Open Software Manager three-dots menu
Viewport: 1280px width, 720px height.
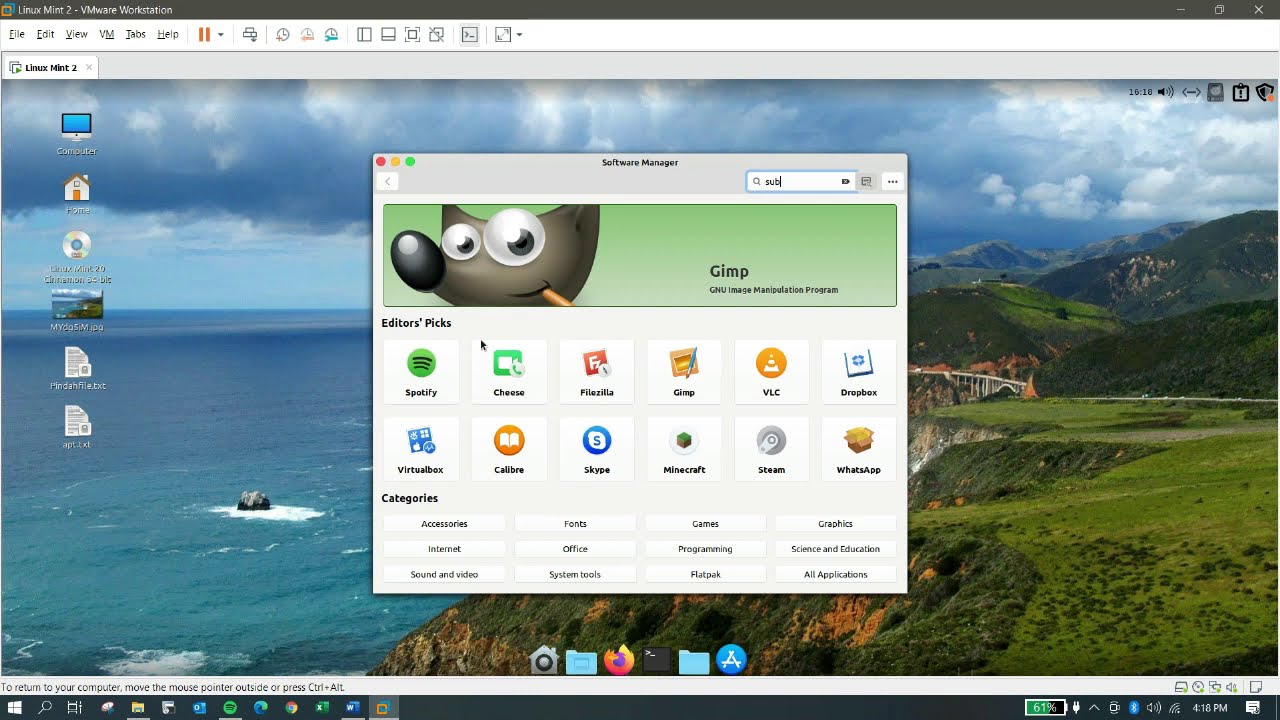(x=893, y=181)
